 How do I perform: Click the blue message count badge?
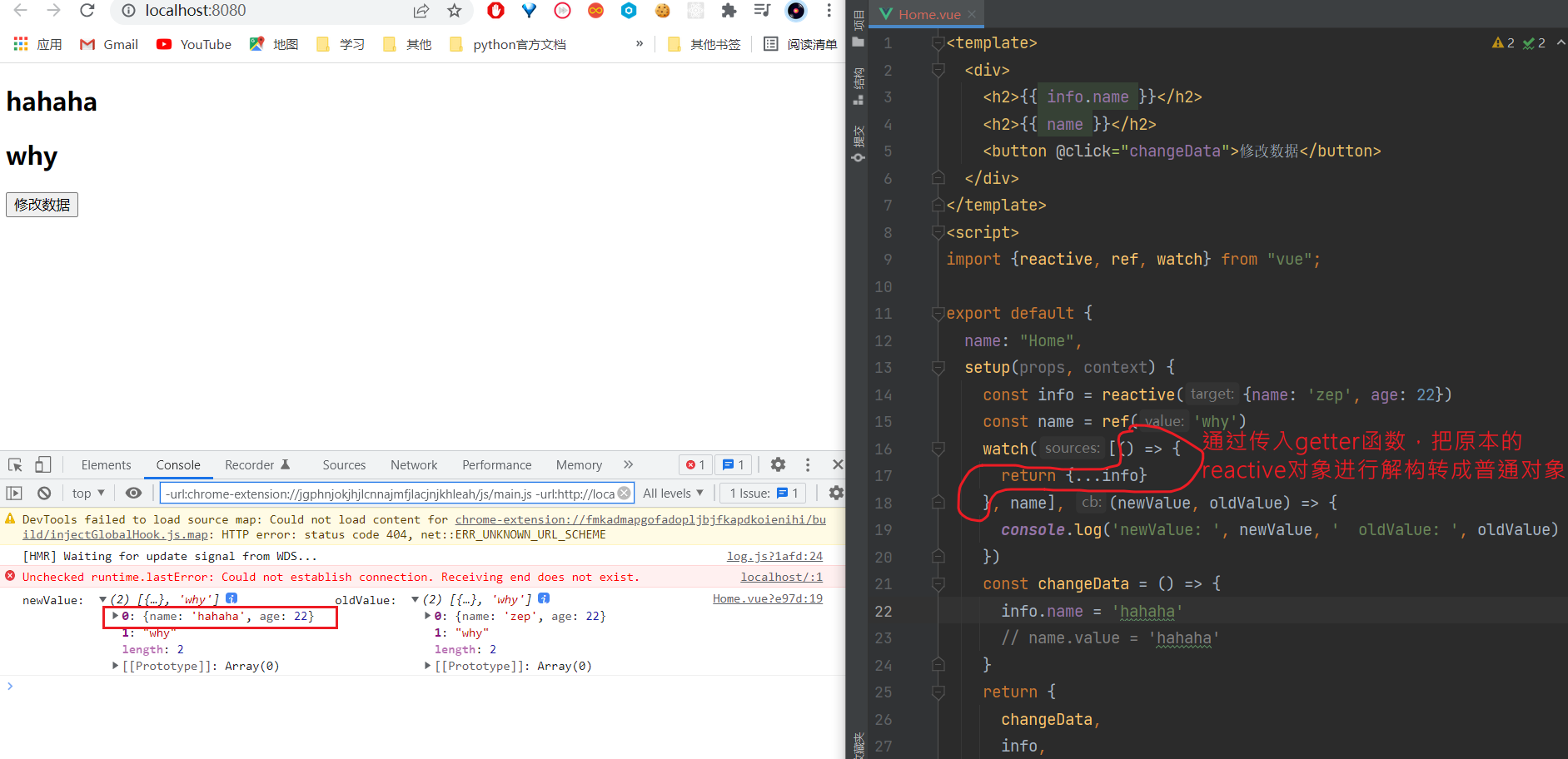coord(734,464)
